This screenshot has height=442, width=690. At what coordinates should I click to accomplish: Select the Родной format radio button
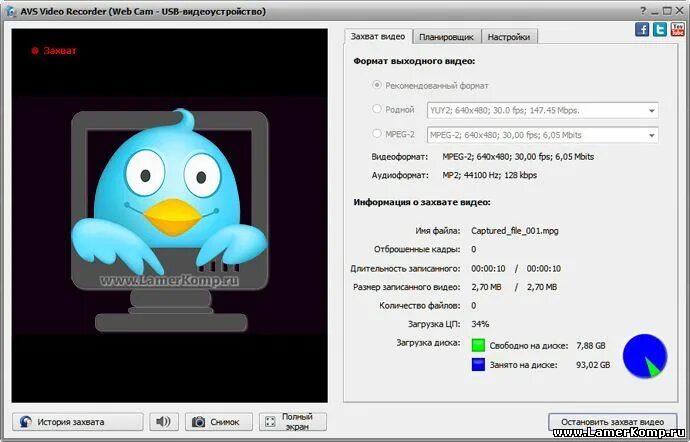[x=377, y=109]
